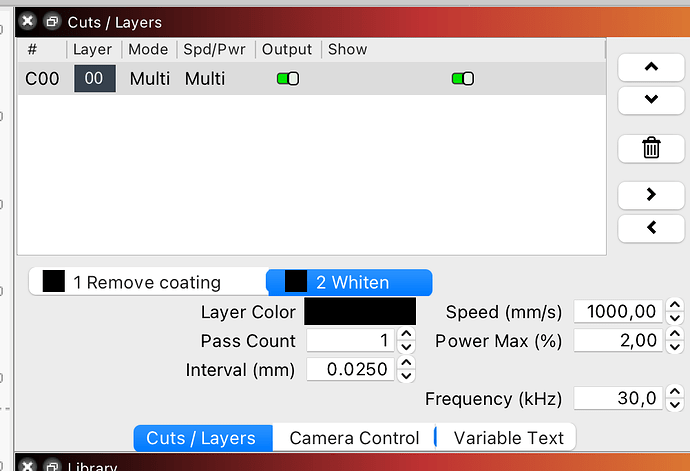This screenshot has height=471, width=690.
Task: Decrease Frequency (kHz) with down stepper
Action: (675, 405)
